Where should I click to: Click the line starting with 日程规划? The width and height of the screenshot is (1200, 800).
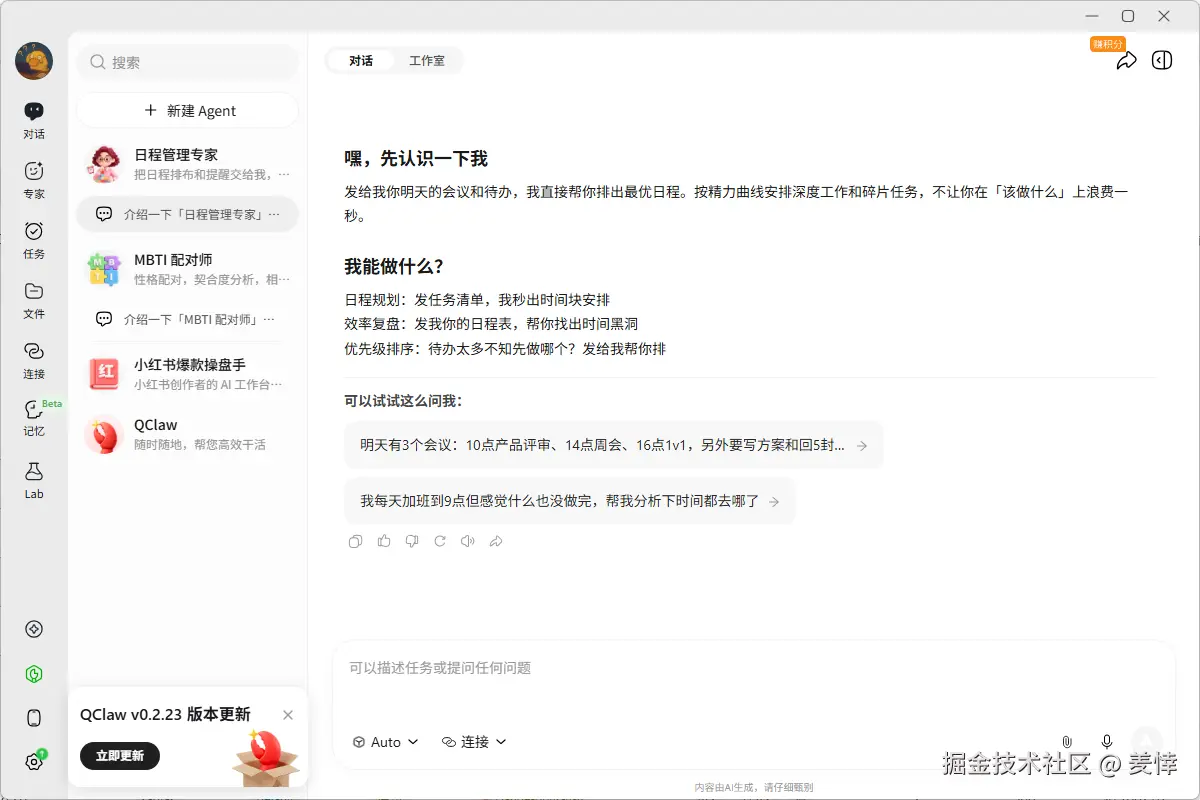[x=477, y=299]
